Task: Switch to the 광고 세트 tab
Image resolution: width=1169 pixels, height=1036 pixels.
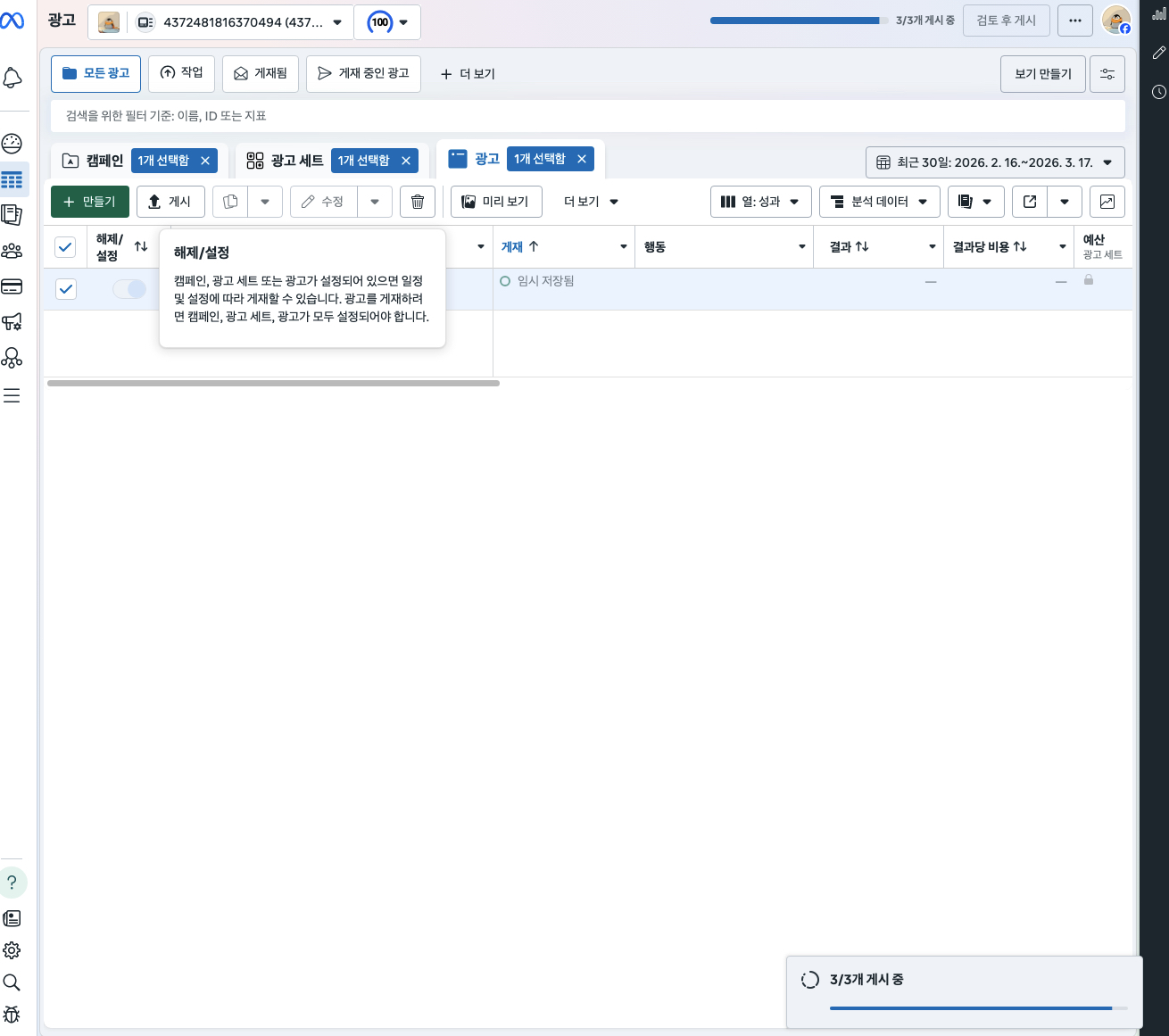Action: 286,161
